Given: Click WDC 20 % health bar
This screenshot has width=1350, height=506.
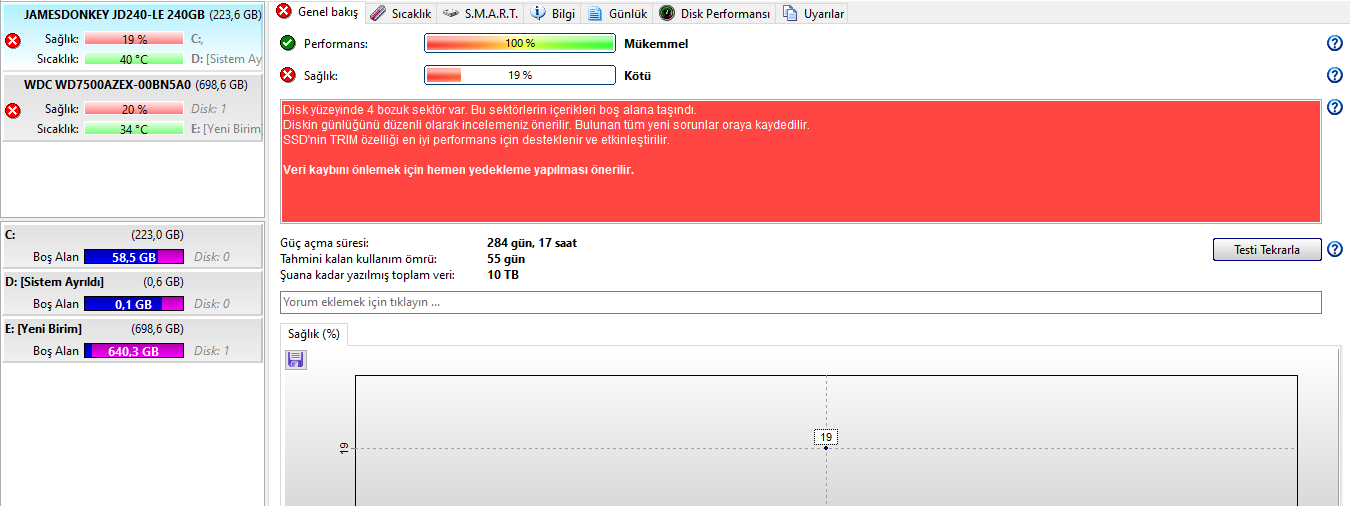Looking at the screenshot, I should [134, 109].
